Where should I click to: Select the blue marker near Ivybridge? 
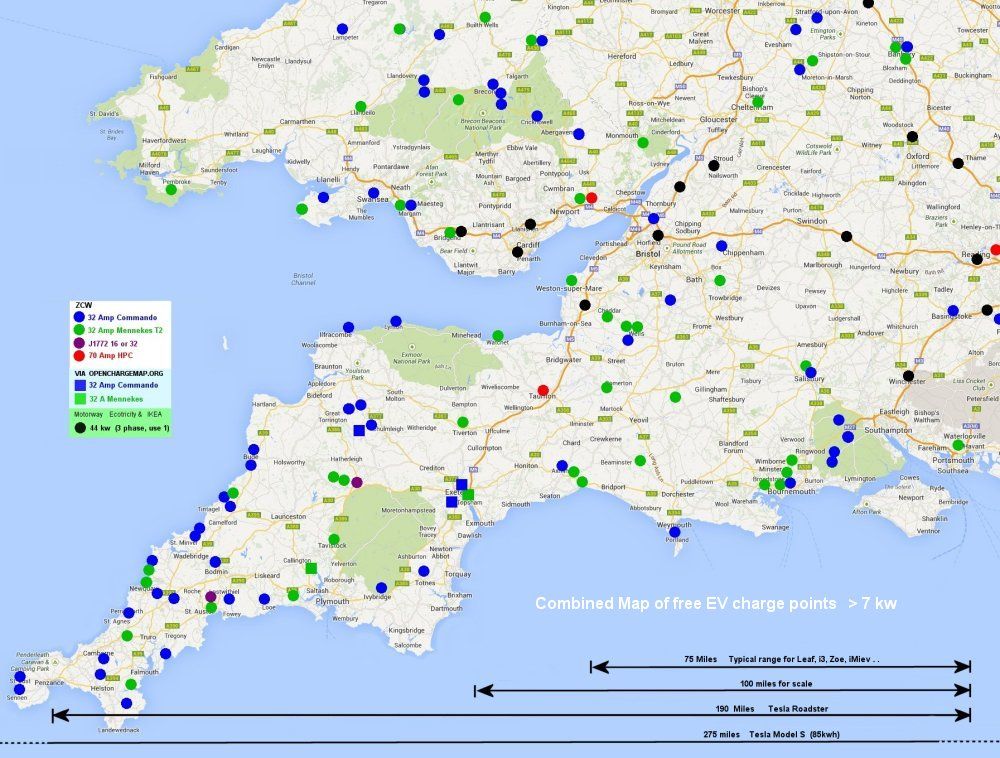pos(381,588)
